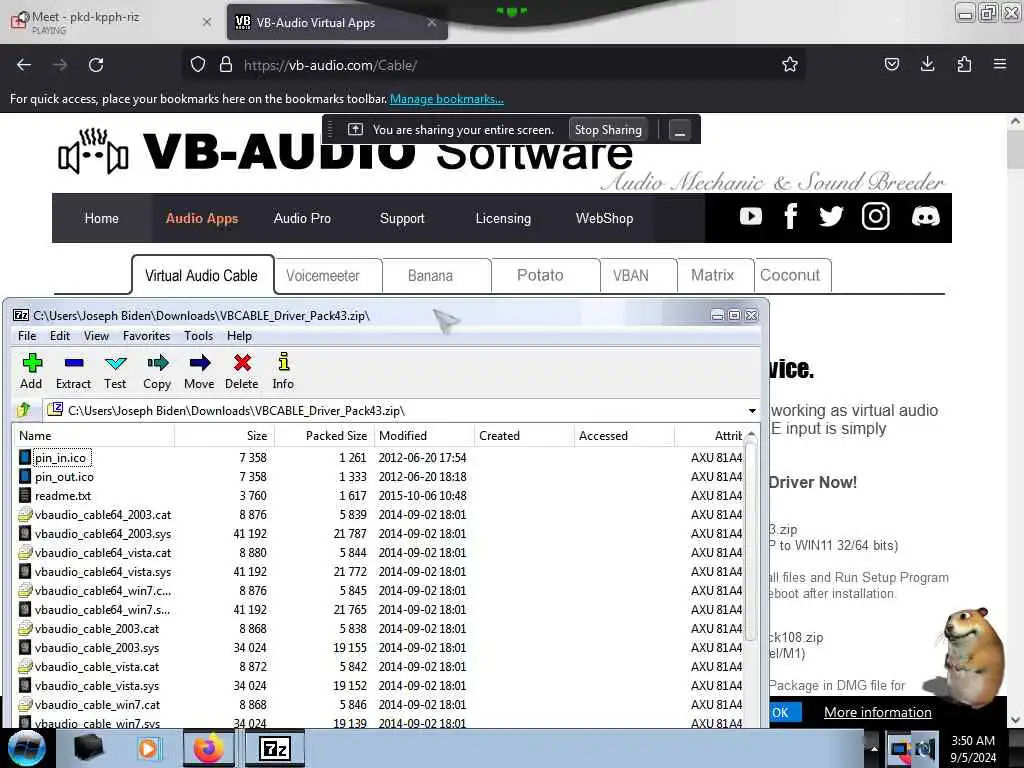
Task: Open Licensing navigation link
Action: pyautogui.click(x=503, y=218)
